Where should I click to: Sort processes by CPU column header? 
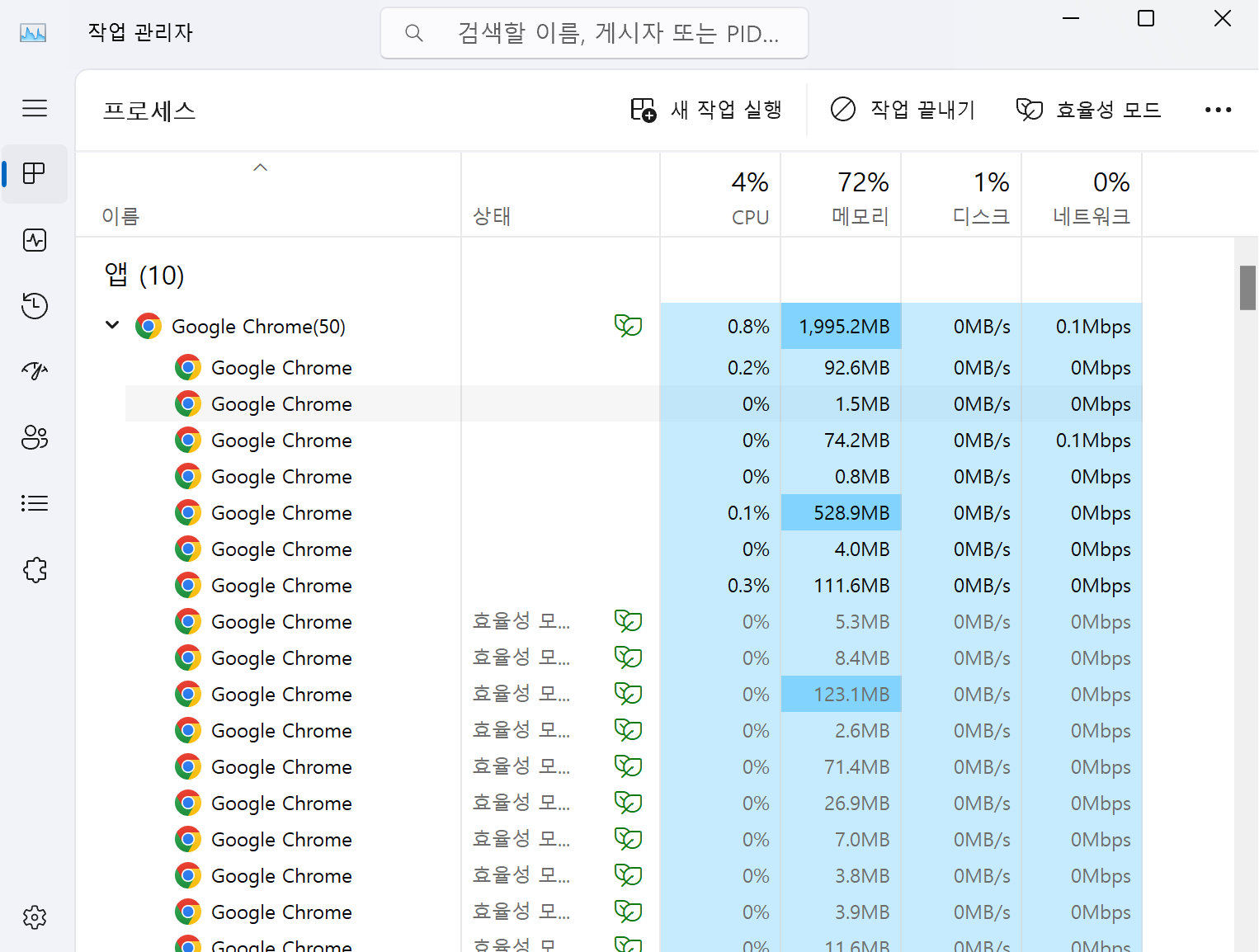(720, 196)
